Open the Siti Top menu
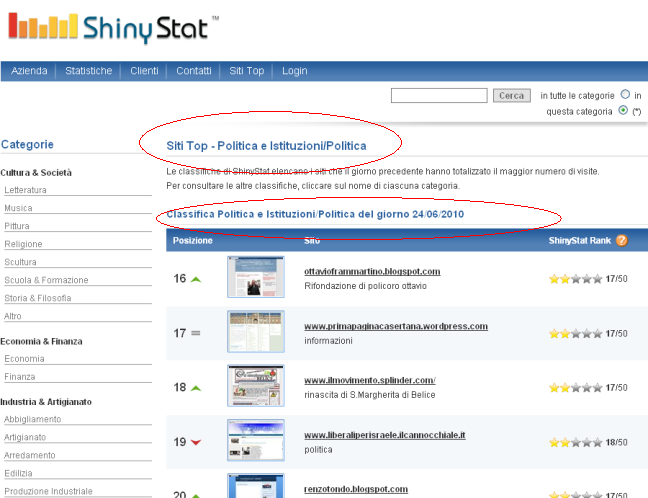This screenshot has width=648, height=498. [247, 71]
